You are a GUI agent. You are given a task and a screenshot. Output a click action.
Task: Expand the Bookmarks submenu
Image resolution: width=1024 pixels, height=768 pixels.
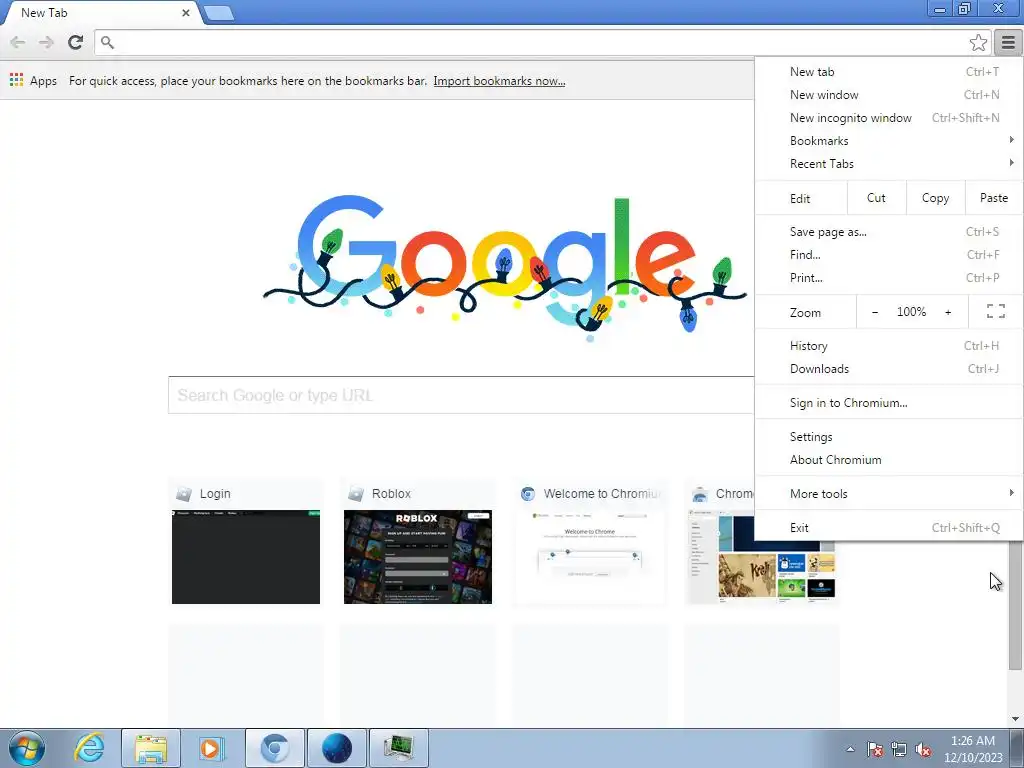coord(888,140)
